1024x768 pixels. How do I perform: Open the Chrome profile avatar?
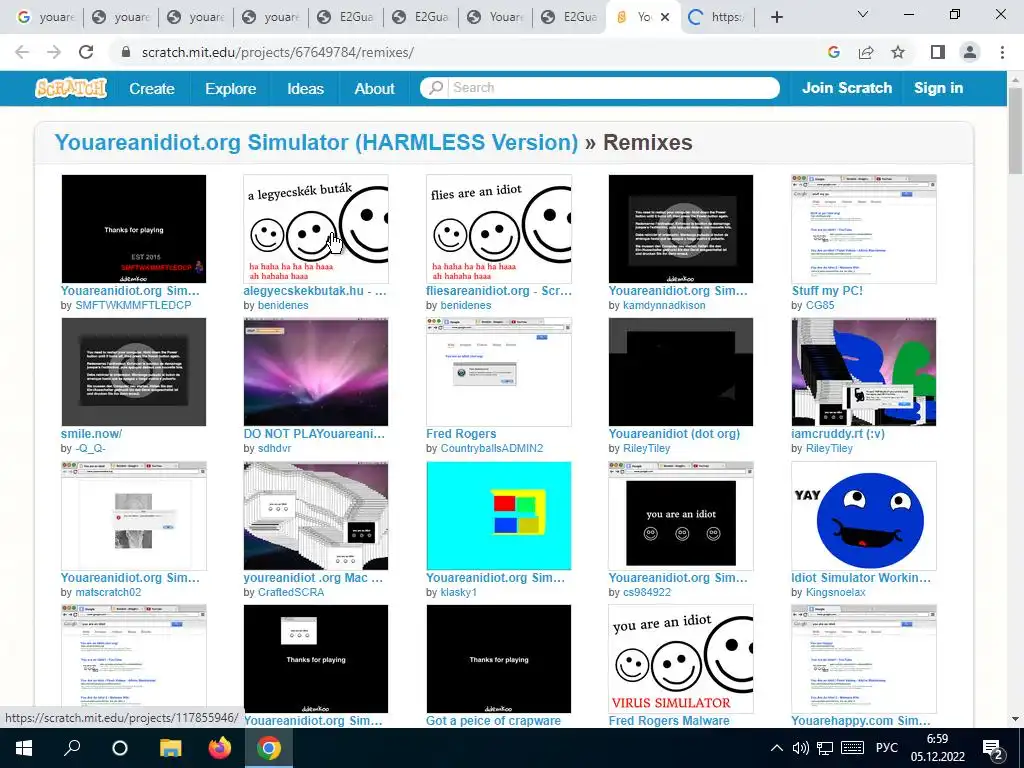tap(970, 52)
